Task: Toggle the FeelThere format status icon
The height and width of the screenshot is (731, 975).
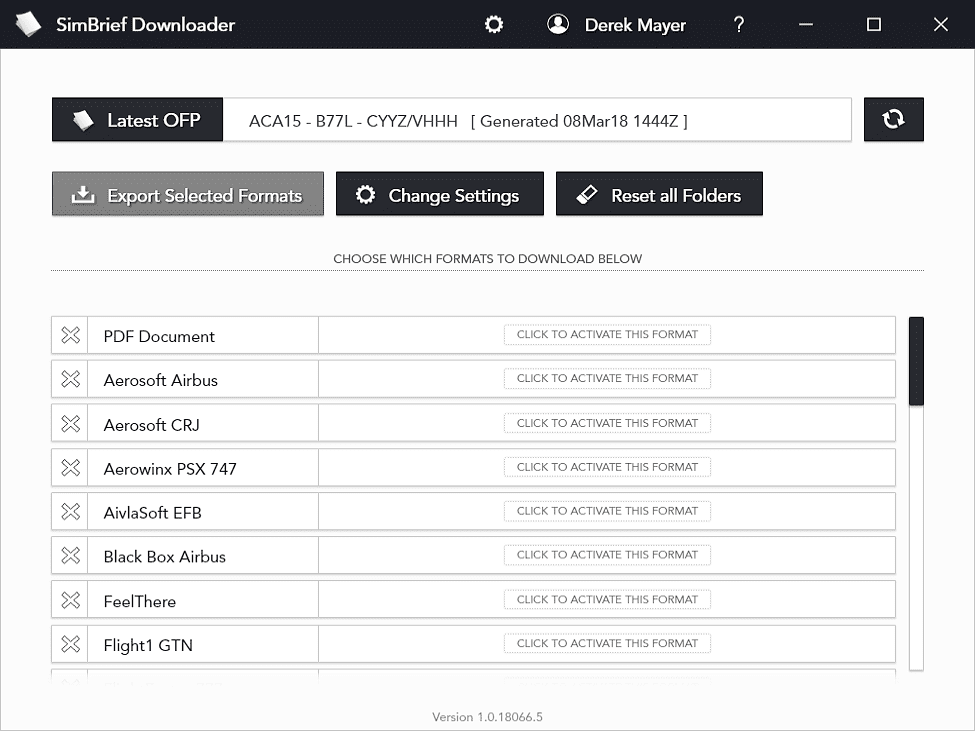Action: [70, 599]
